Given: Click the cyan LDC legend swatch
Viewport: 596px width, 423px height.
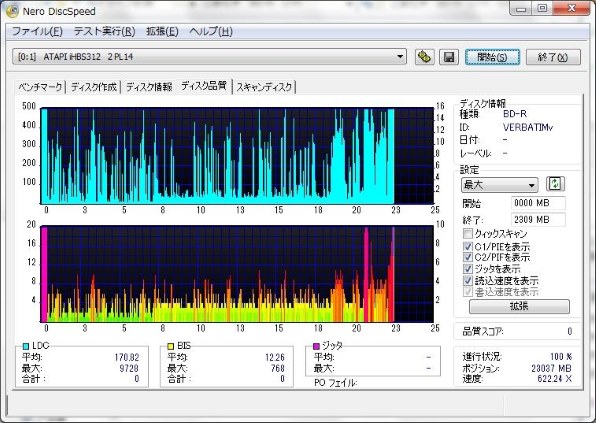Looking at the screenshot, I should pyautogui.click(x=26, y=346).
